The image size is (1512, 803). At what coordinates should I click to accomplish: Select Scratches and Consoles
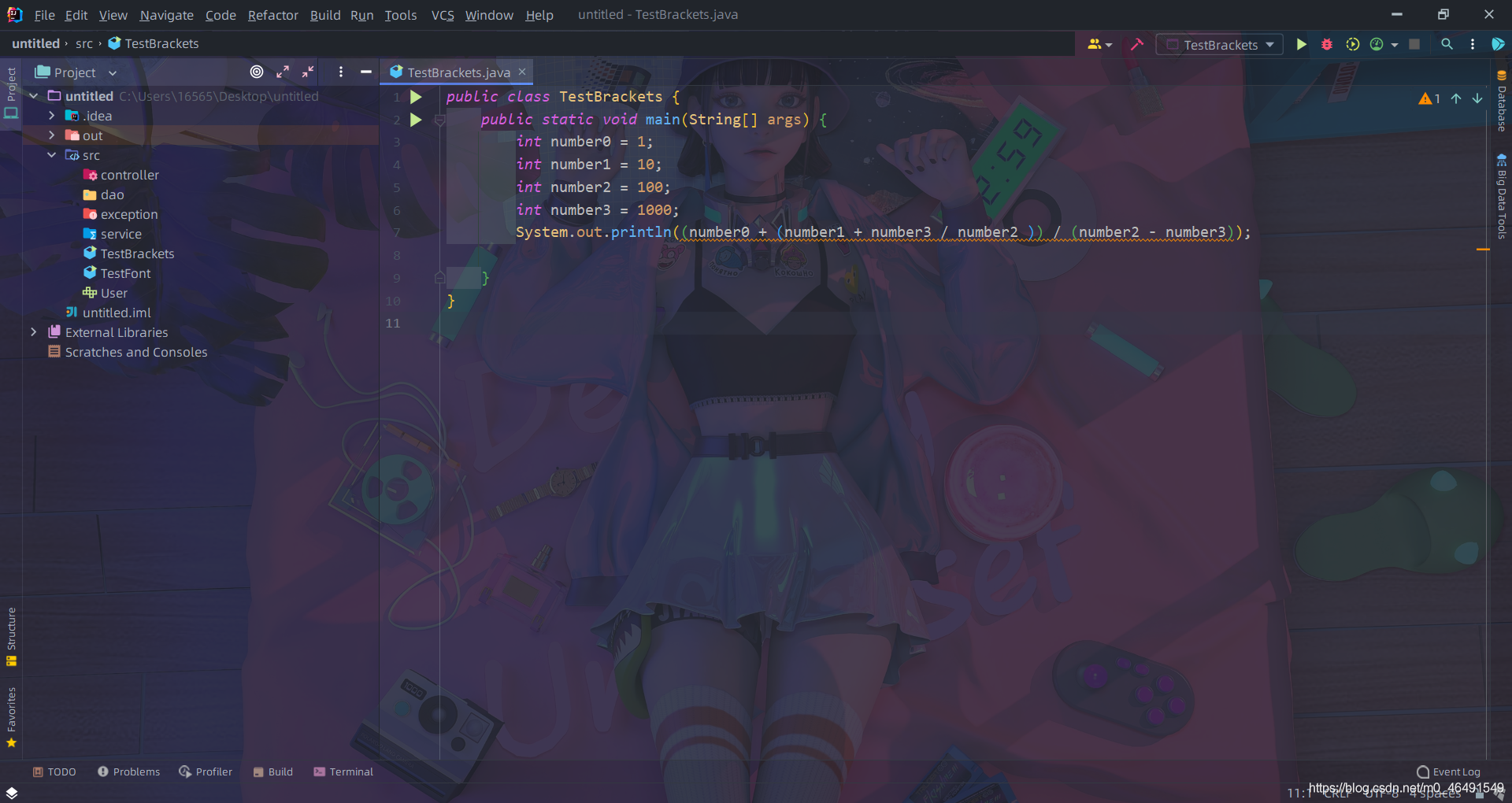click(128, 352)
